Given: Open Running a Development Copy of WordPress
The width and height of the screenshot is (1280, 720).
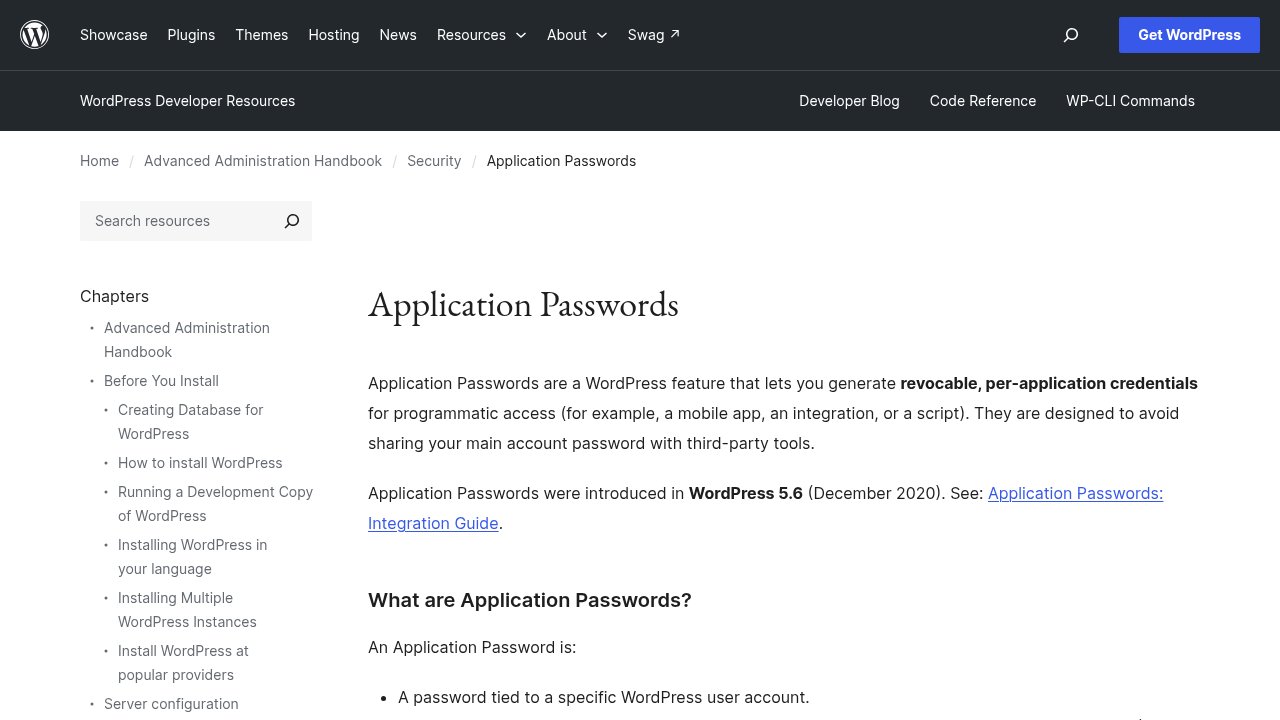Looking at the screenshot, I should click(215, 504).
